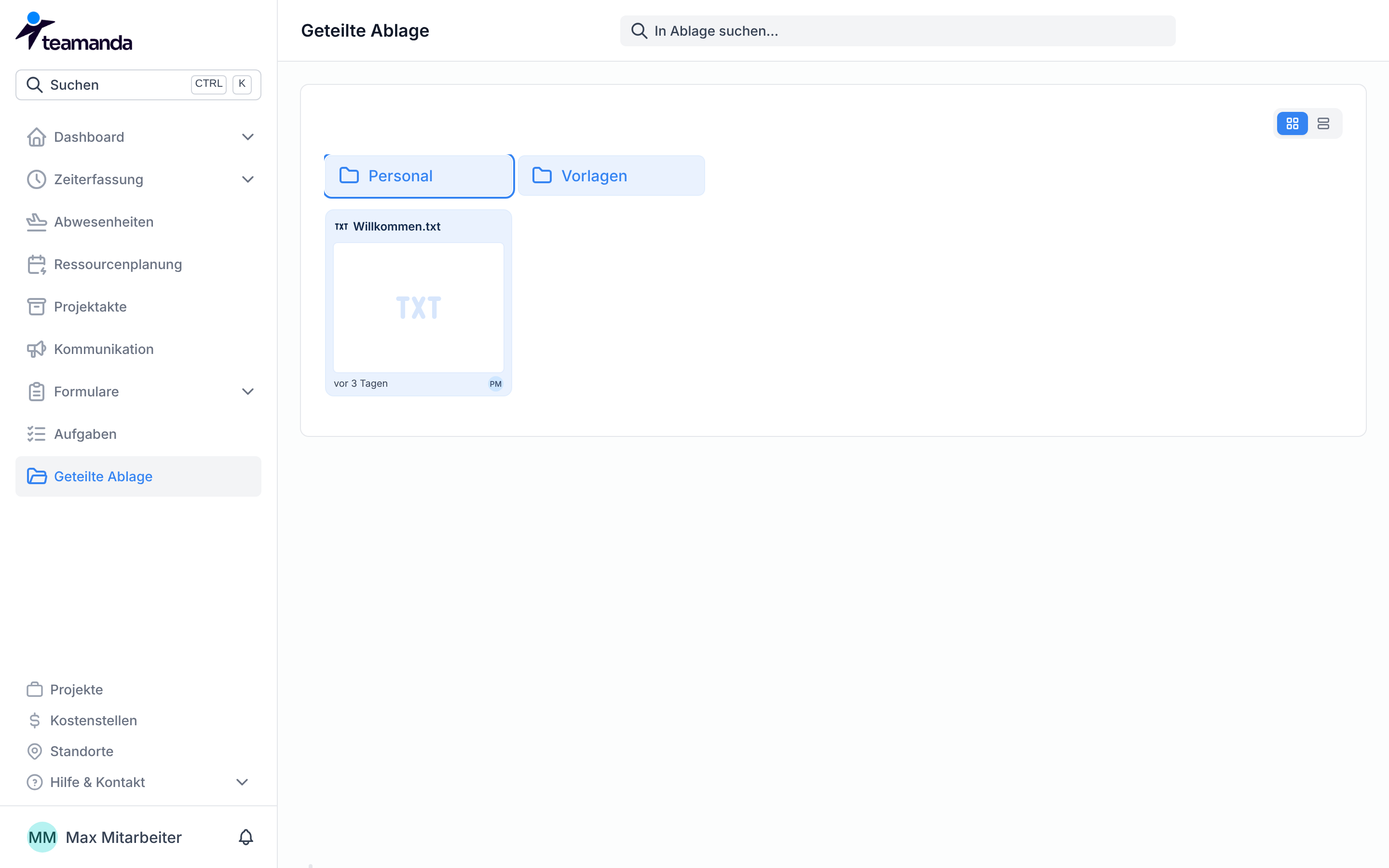This screenshot has height=868, width=1389.
Task: Click the Abwesenheiten plane icon
Action: click(x=36, y=222)
